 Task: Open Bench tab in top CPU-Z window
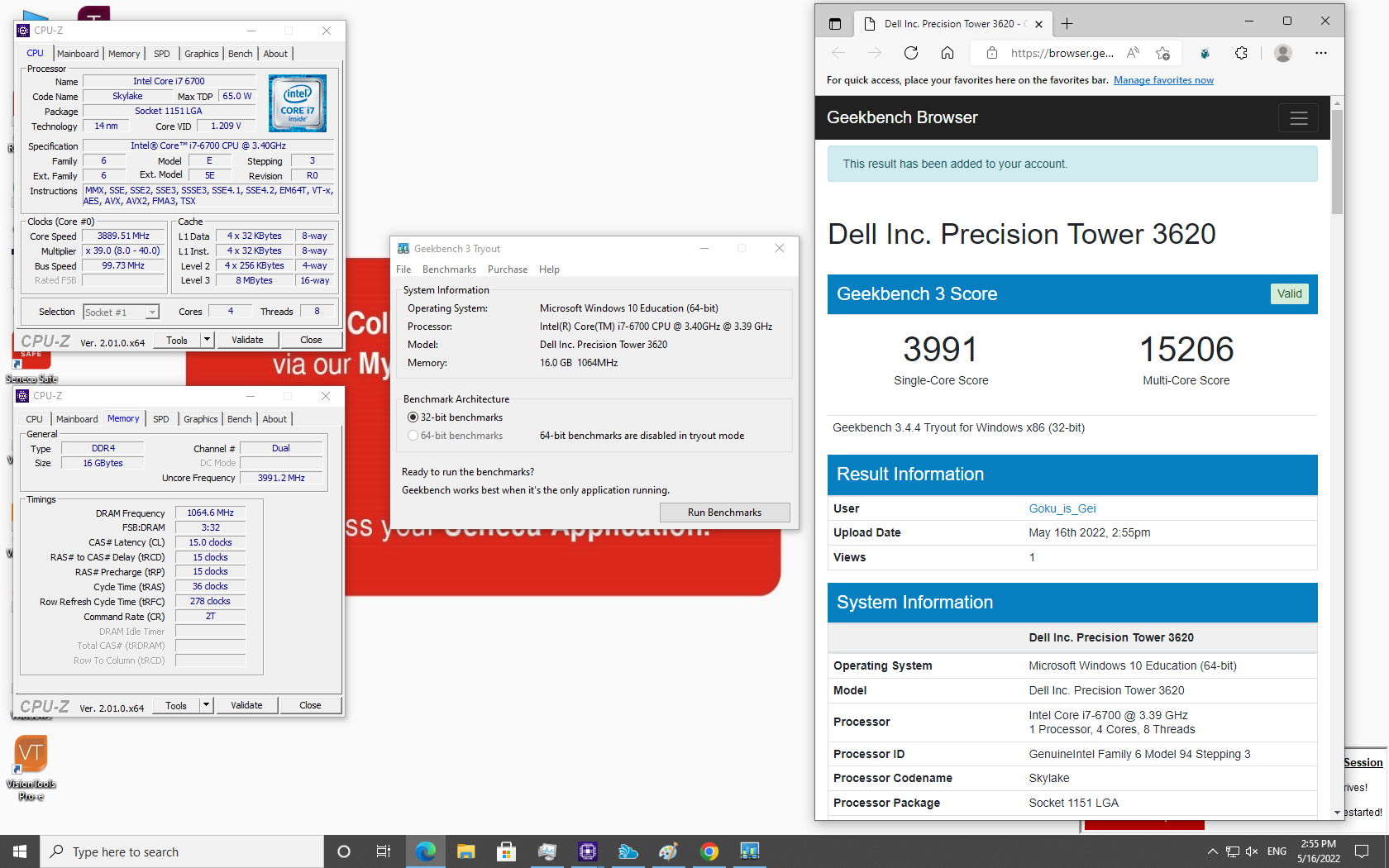coord(241,54)
